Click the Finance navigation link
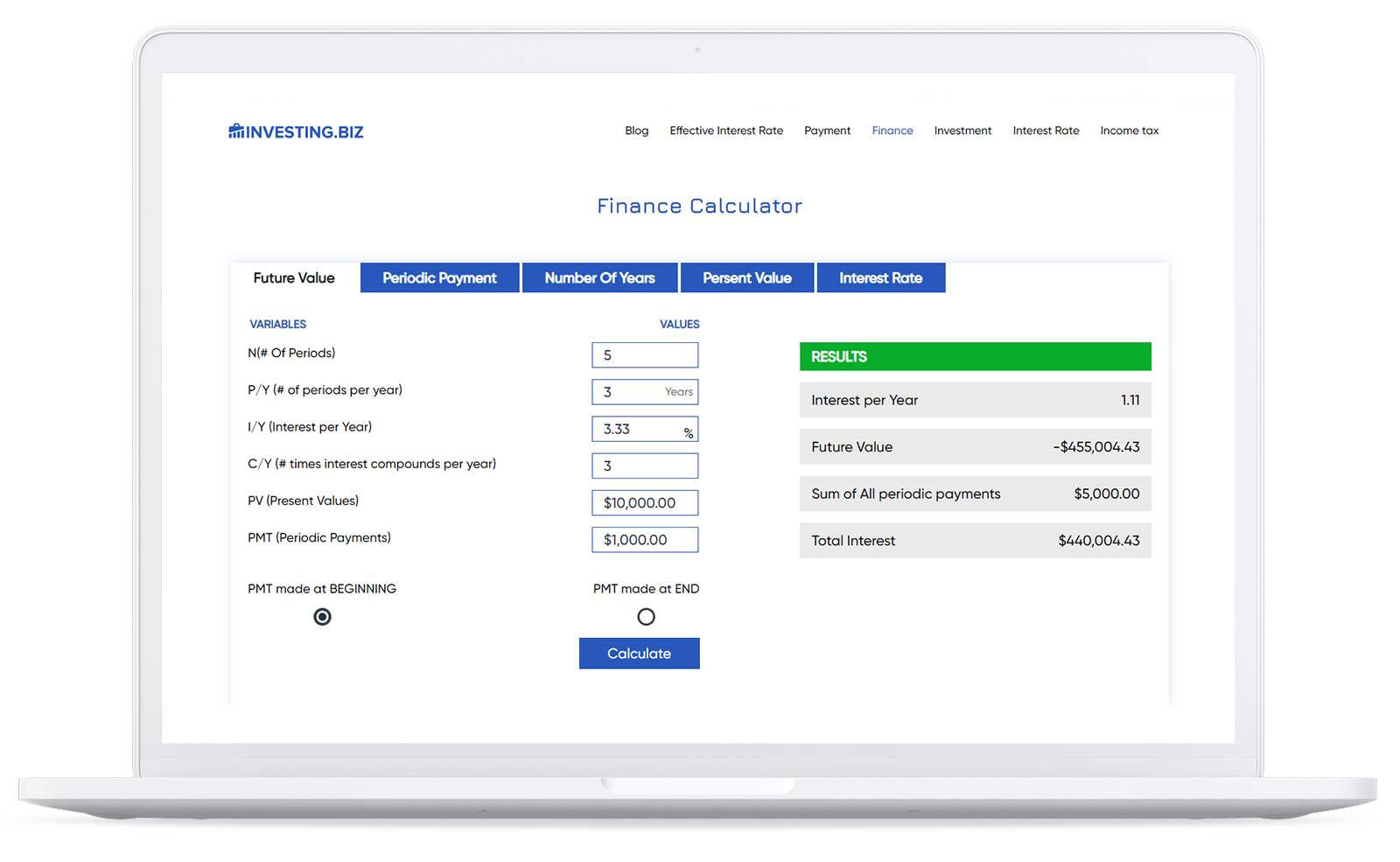Image resolution: width=1400 pixels, height=862 pixels. pyautogui.click(x=892, y=130)
